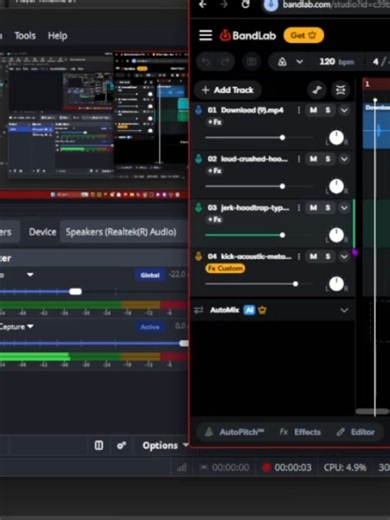This screenshot has height=520, width=390.
Task: Open Fx Custom preset on track 04
Action: [225, 268]
